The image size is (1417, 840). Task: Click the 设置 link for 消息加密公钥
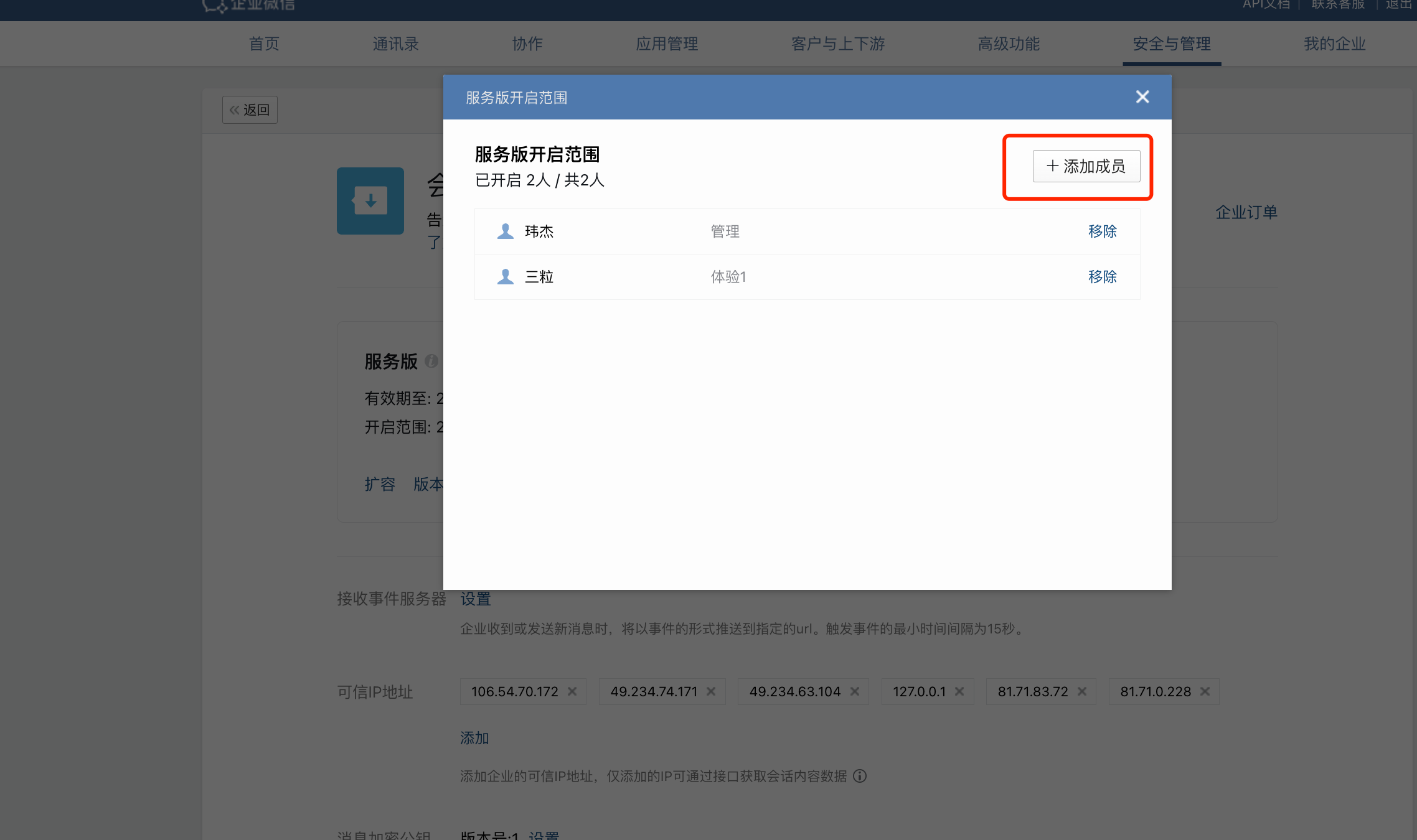tap(544, 835)
